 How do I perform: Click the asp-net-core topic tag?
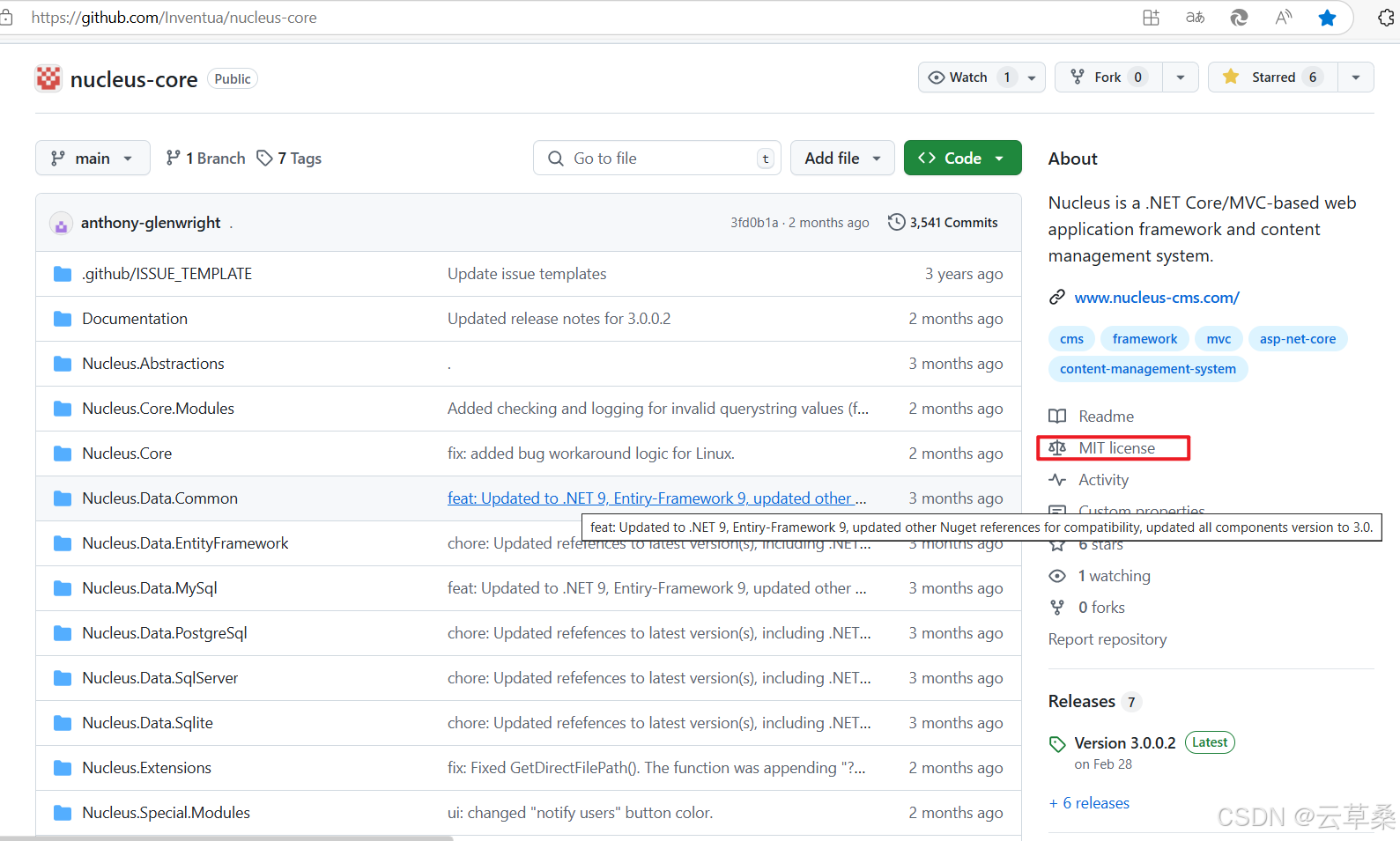pyautogui.click(x=1298, y=339)
